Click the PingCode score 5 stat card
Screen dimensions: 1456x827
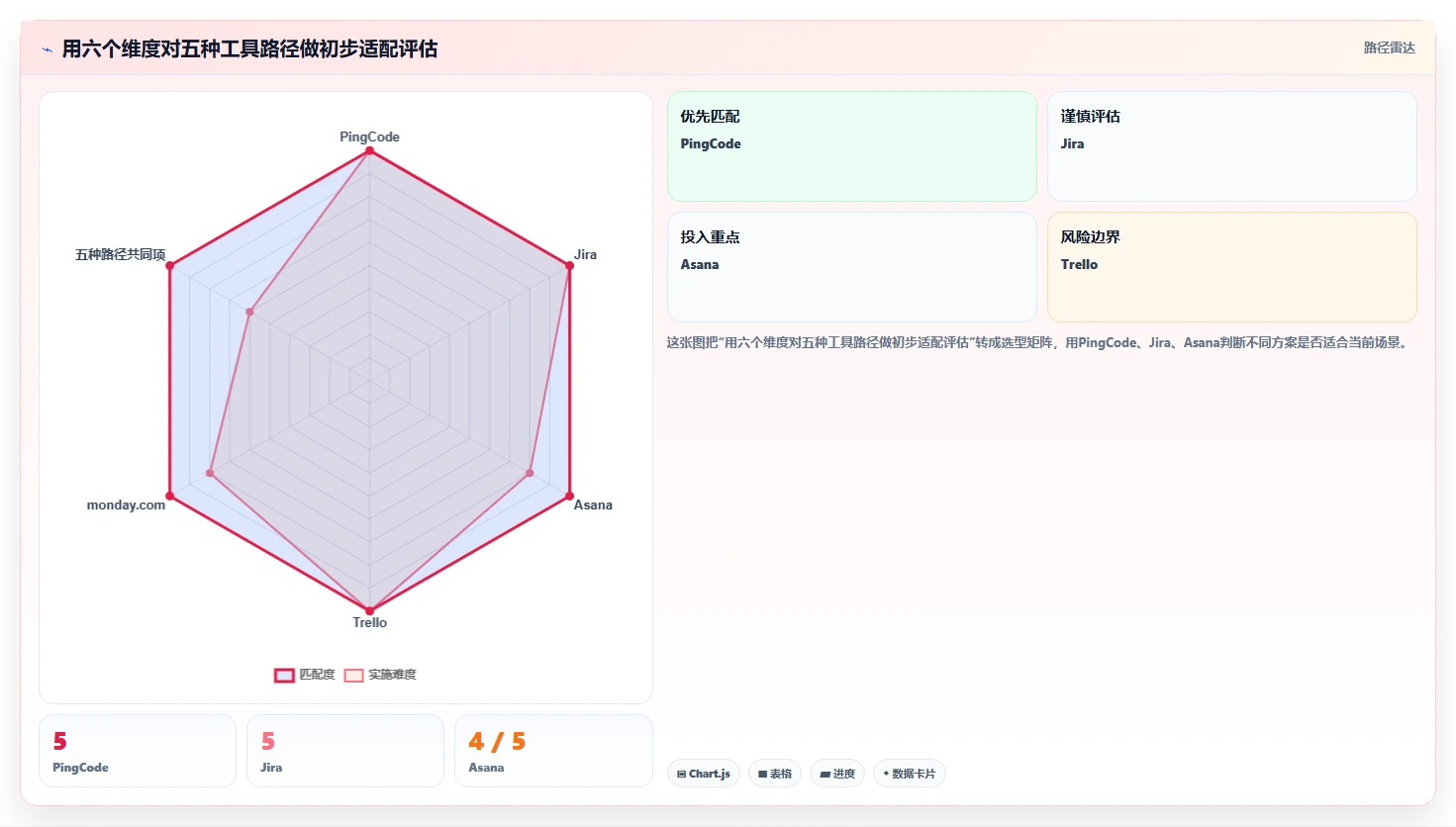pos(138,751)
